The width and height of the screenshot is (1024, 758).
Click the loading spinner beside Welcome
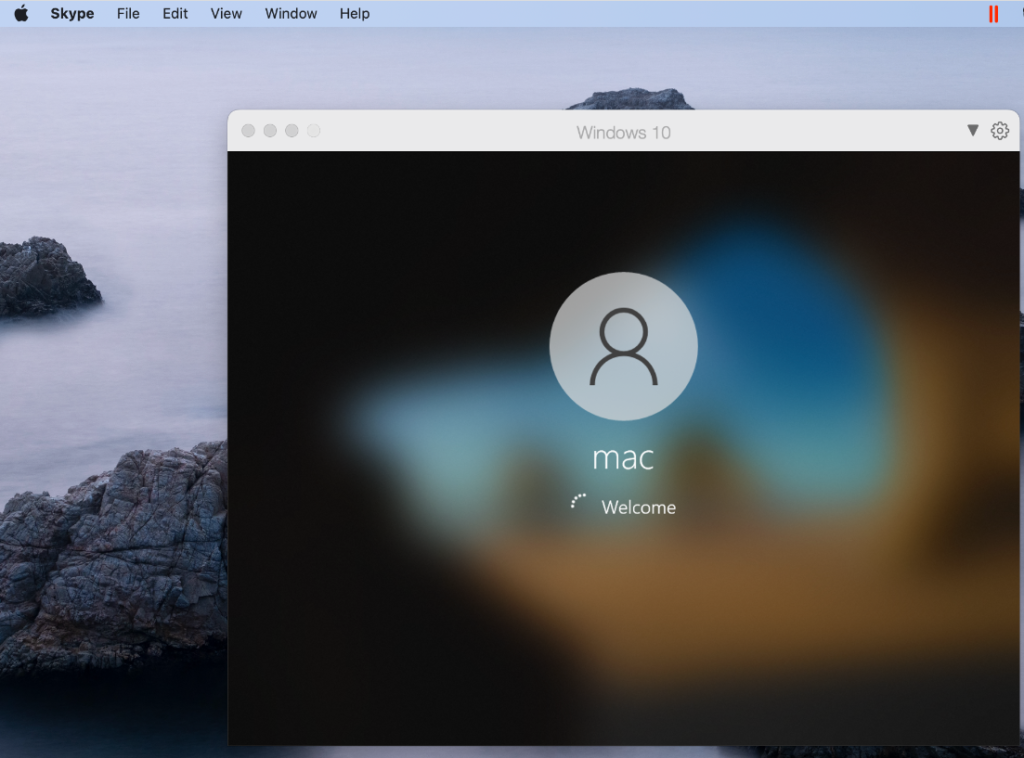click(x=578, y=501)
